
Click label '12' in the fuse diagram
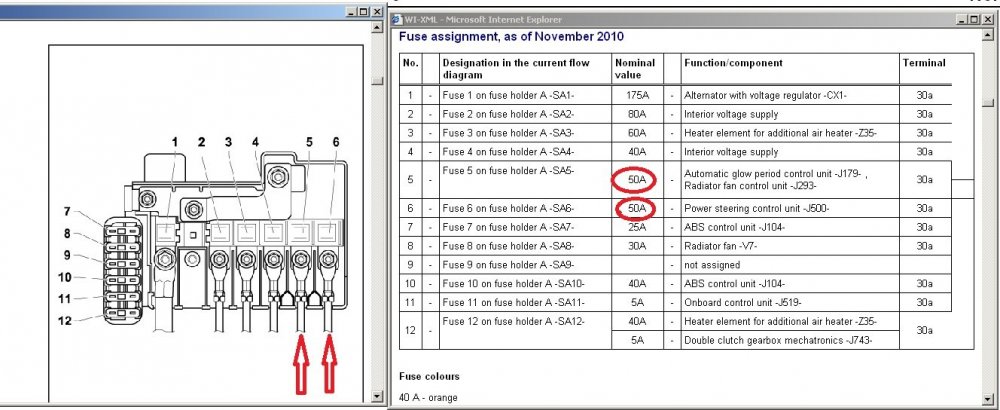[x=64, y=321]
